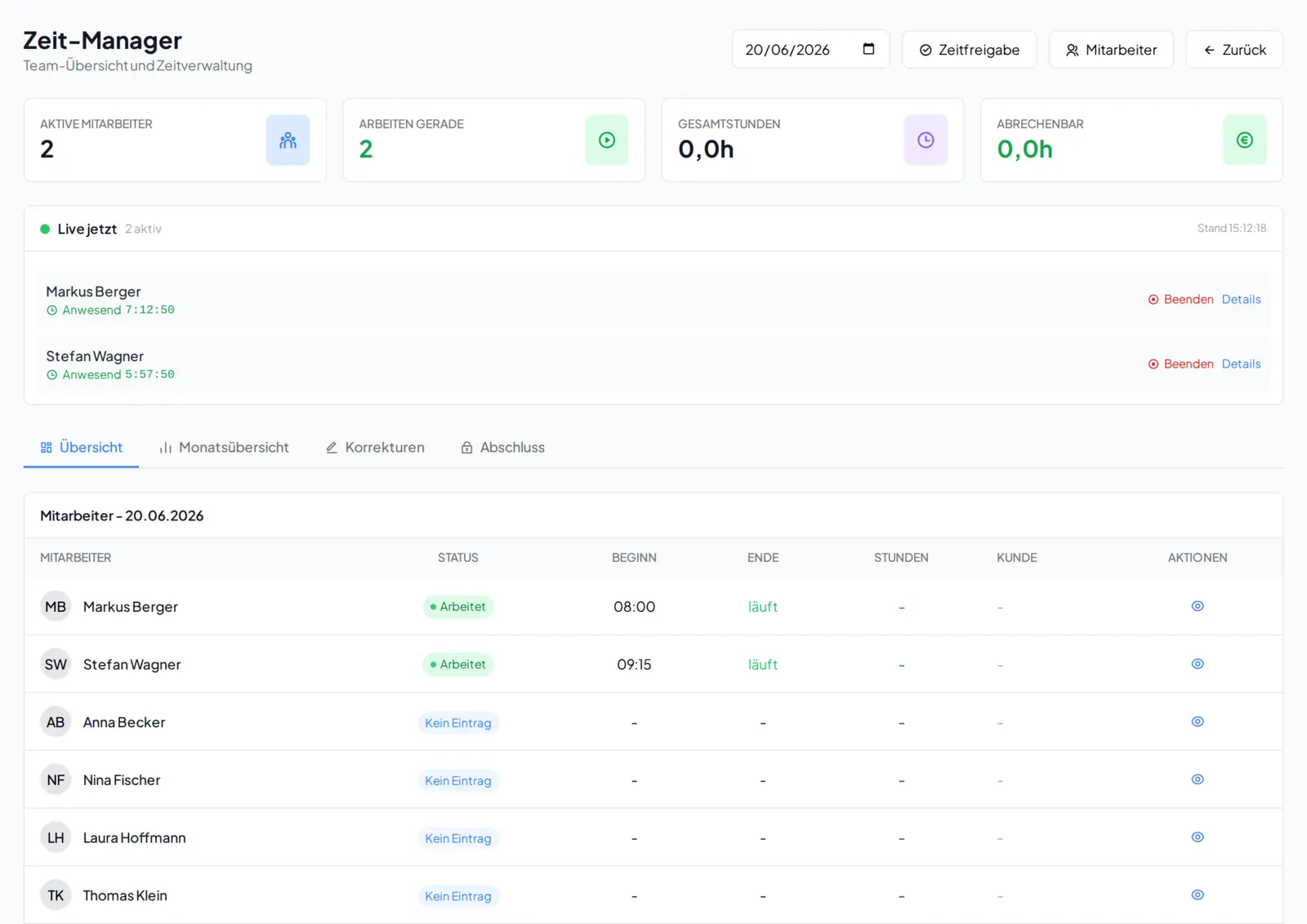View details eye icon for Nina Fischer row
The image size is (1307, 924).
[1198, 779]
